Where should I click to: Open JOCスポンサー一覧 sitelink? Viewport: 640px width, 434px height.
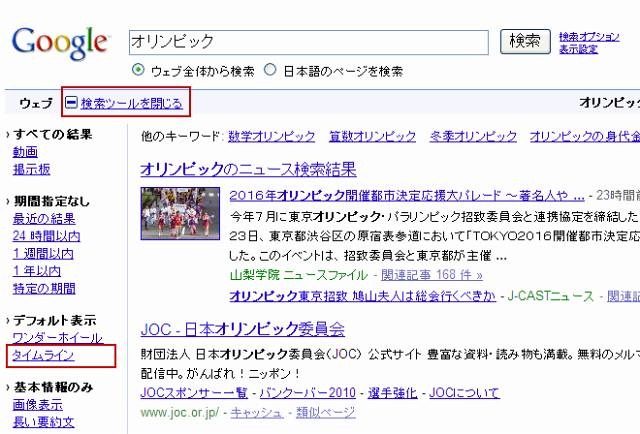[x=194, y=393]
